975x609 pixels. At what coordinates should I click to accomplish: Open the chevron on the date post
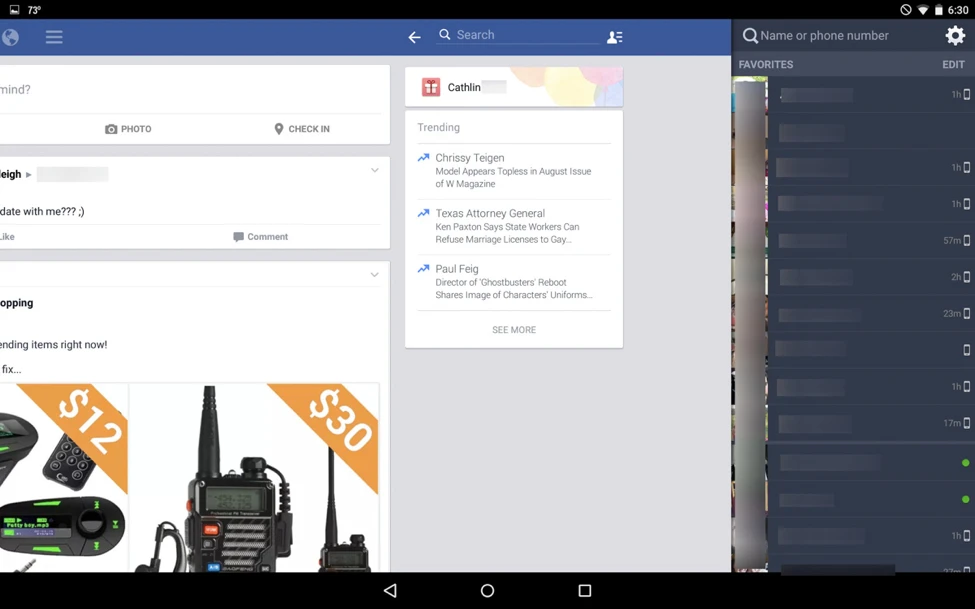(x=375, y=170)
